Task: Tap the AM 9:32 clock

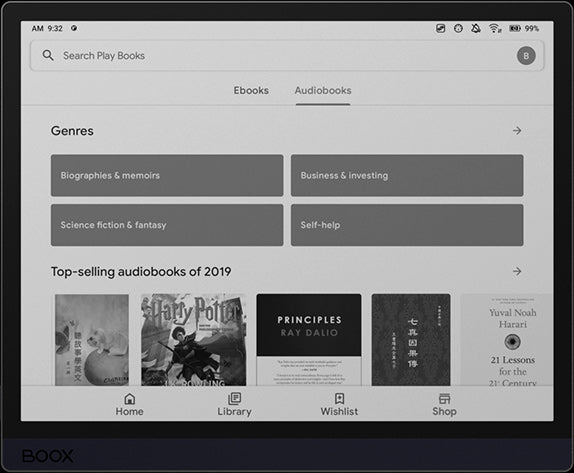Action: point(47,28)
